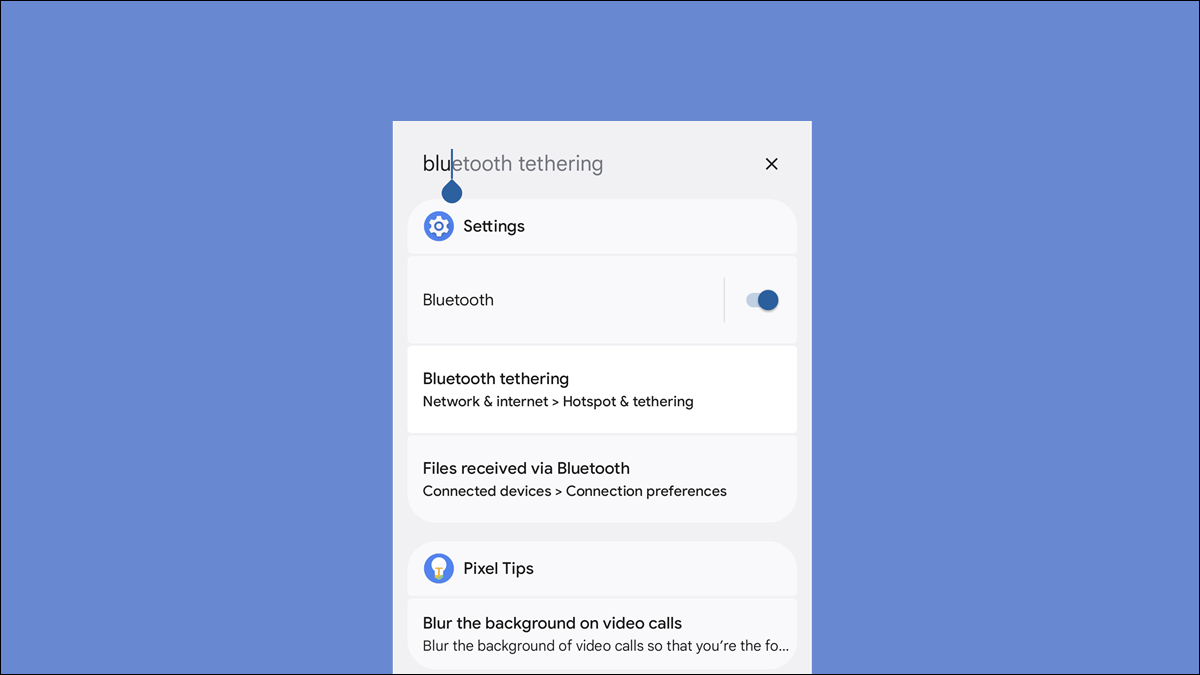Click the Network & internet > Hotspot path
The image size is (1200, 675).
558,402
